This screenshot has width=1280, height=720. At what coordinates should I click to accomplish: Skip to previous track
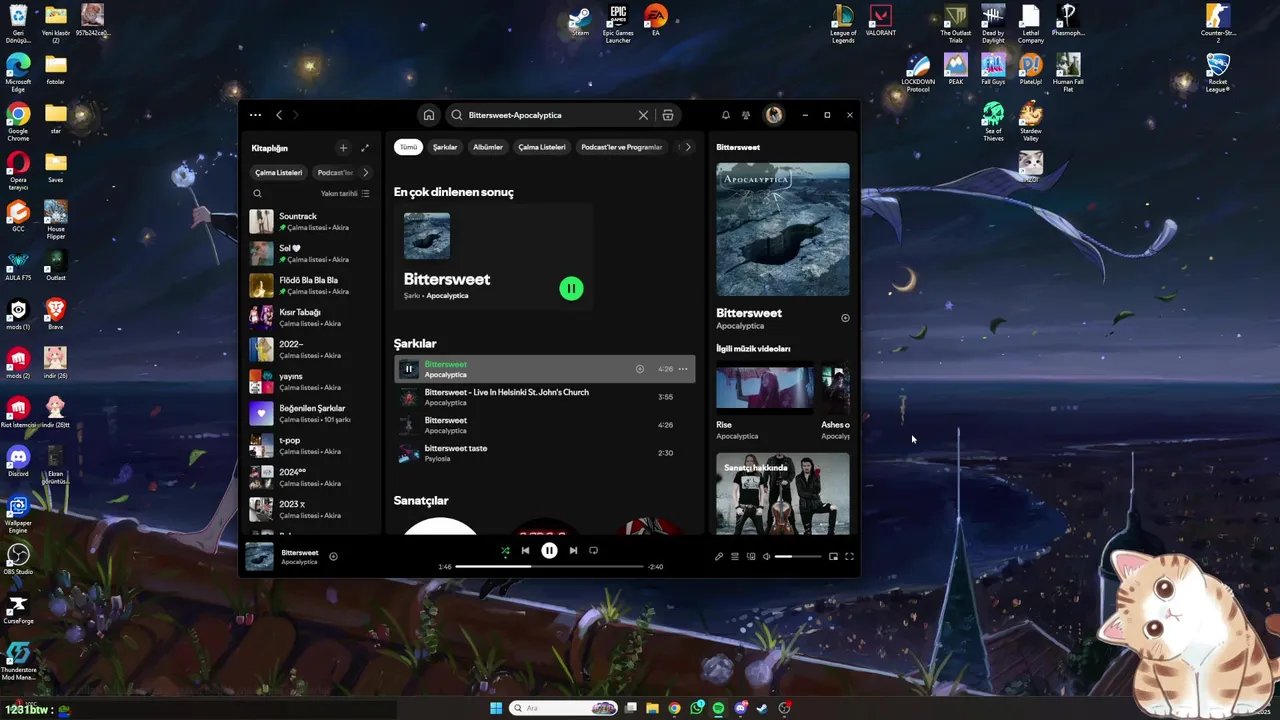tap(525, 550)
